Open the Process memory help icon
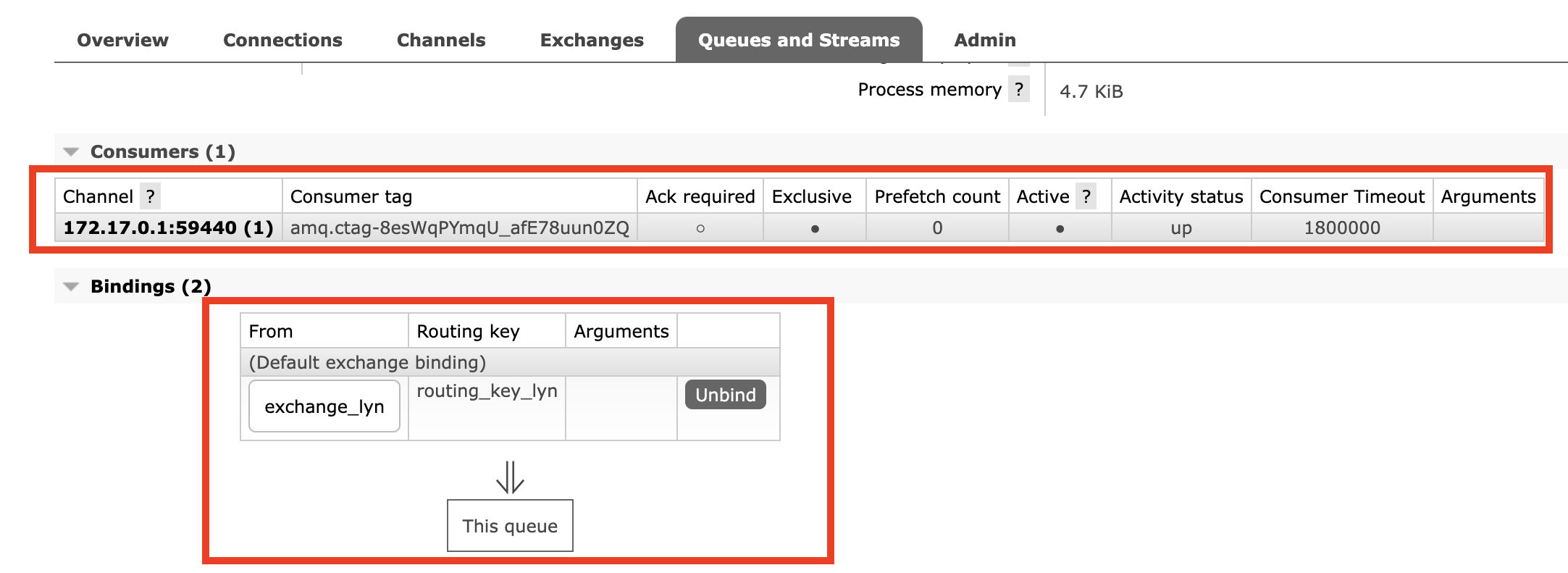 [x=1019, y=89]
